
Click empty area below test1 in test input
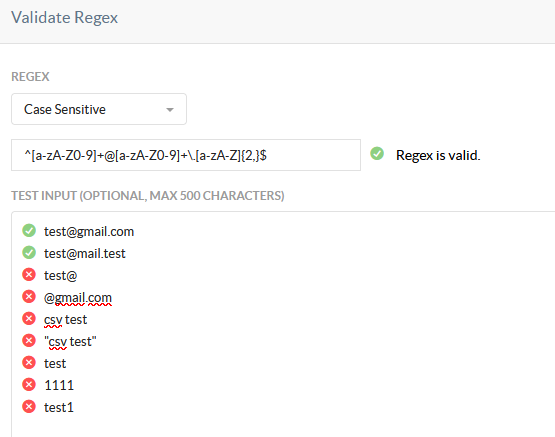click(283, 426)
